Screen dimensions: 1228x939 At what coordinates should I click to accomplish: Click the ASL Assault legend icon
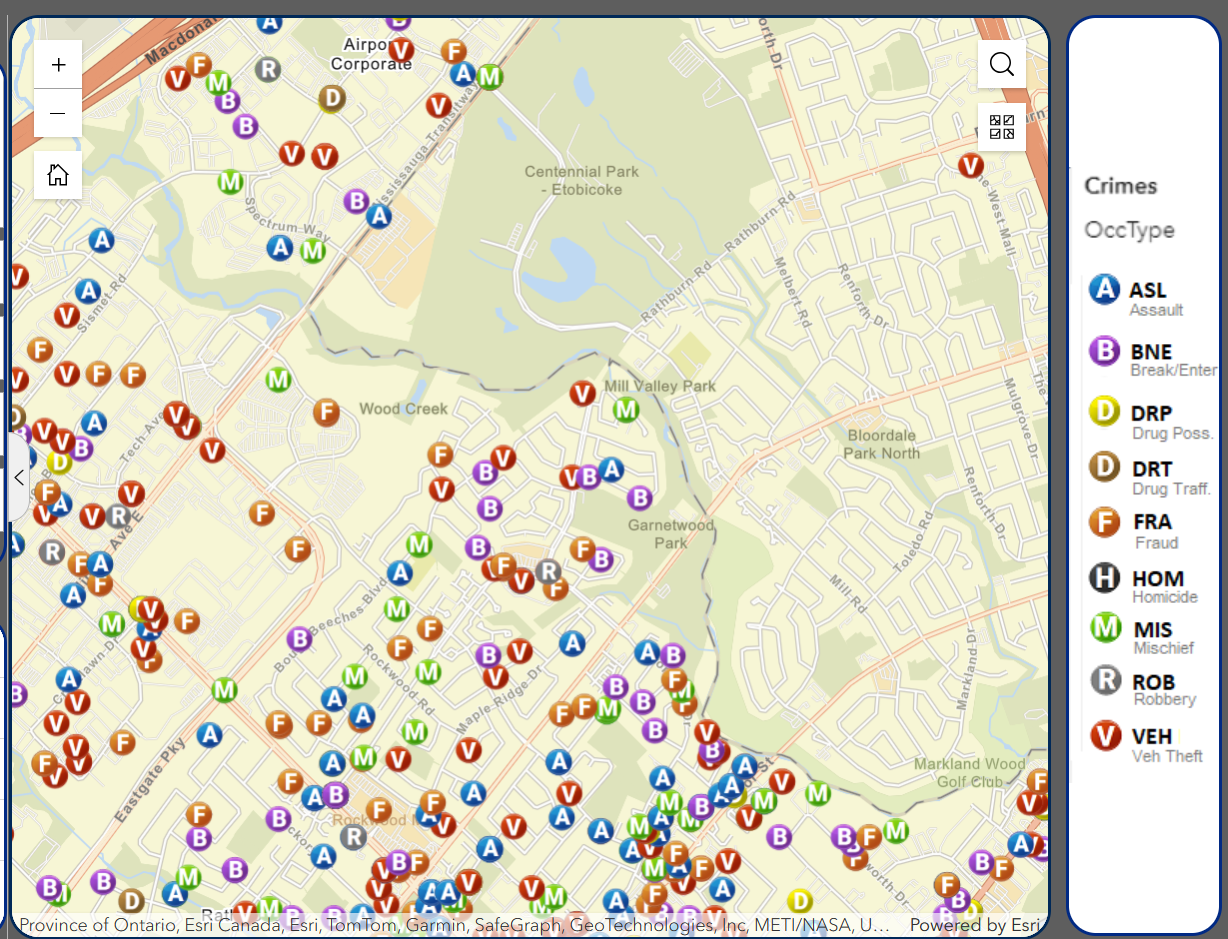tap(1104, 290)
